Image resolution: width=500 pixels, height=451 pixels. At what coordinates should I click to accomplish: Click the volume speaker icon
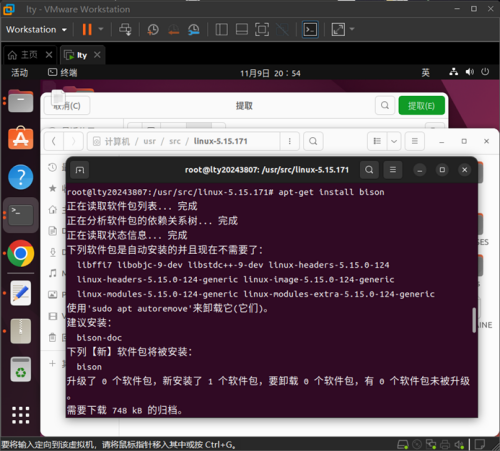coord(470,72)
